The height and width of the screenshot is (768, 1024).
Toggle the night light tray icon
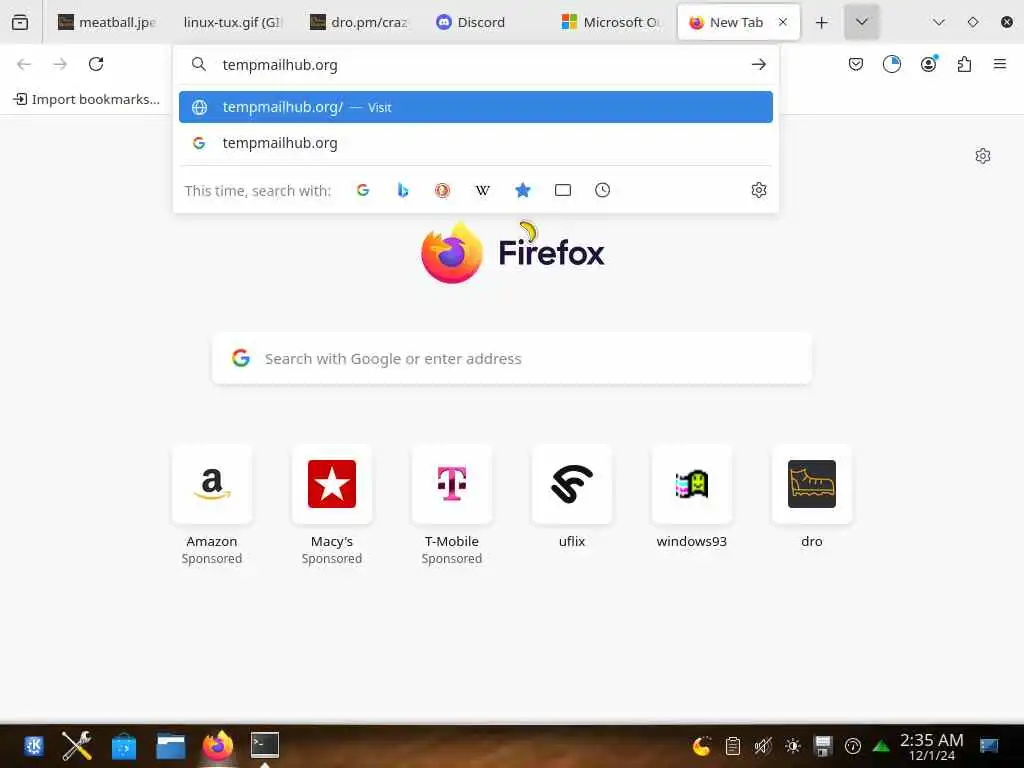[x=701, y=745]
